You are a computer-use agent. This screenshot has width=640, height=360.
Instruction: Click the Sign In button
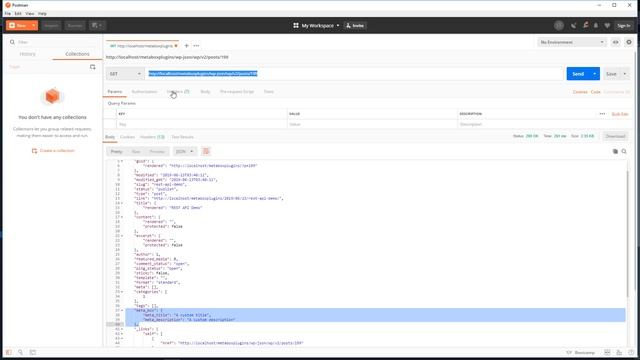pyautogui.click(x=624, y=25)
